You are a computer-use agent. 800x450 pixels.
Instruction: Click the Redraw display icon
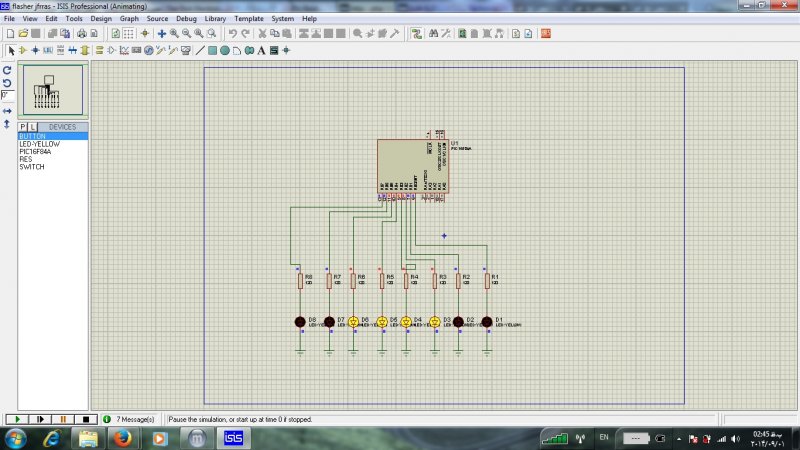point(116,34)
